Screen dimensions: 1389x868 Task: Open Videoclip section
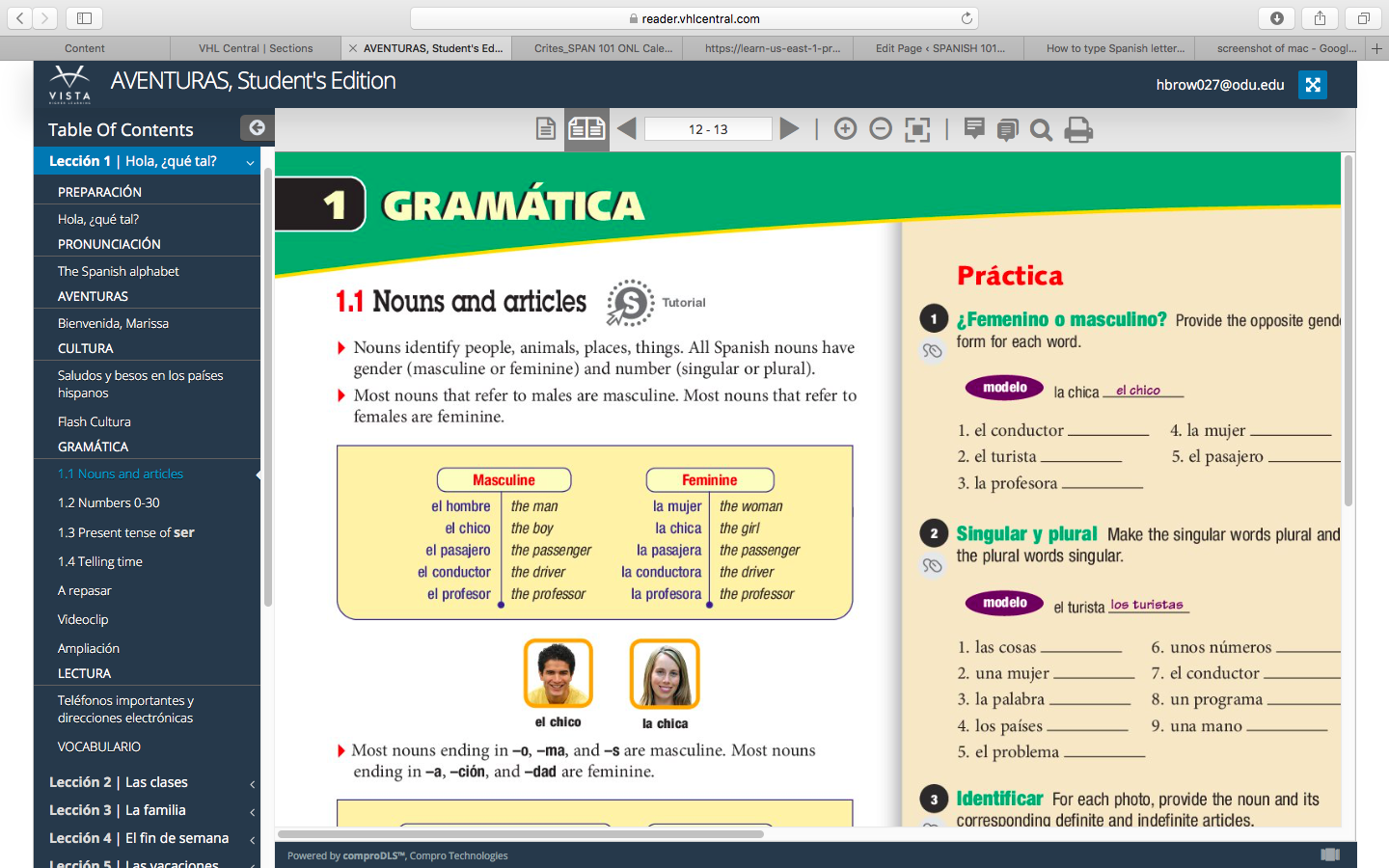point(83,619)
